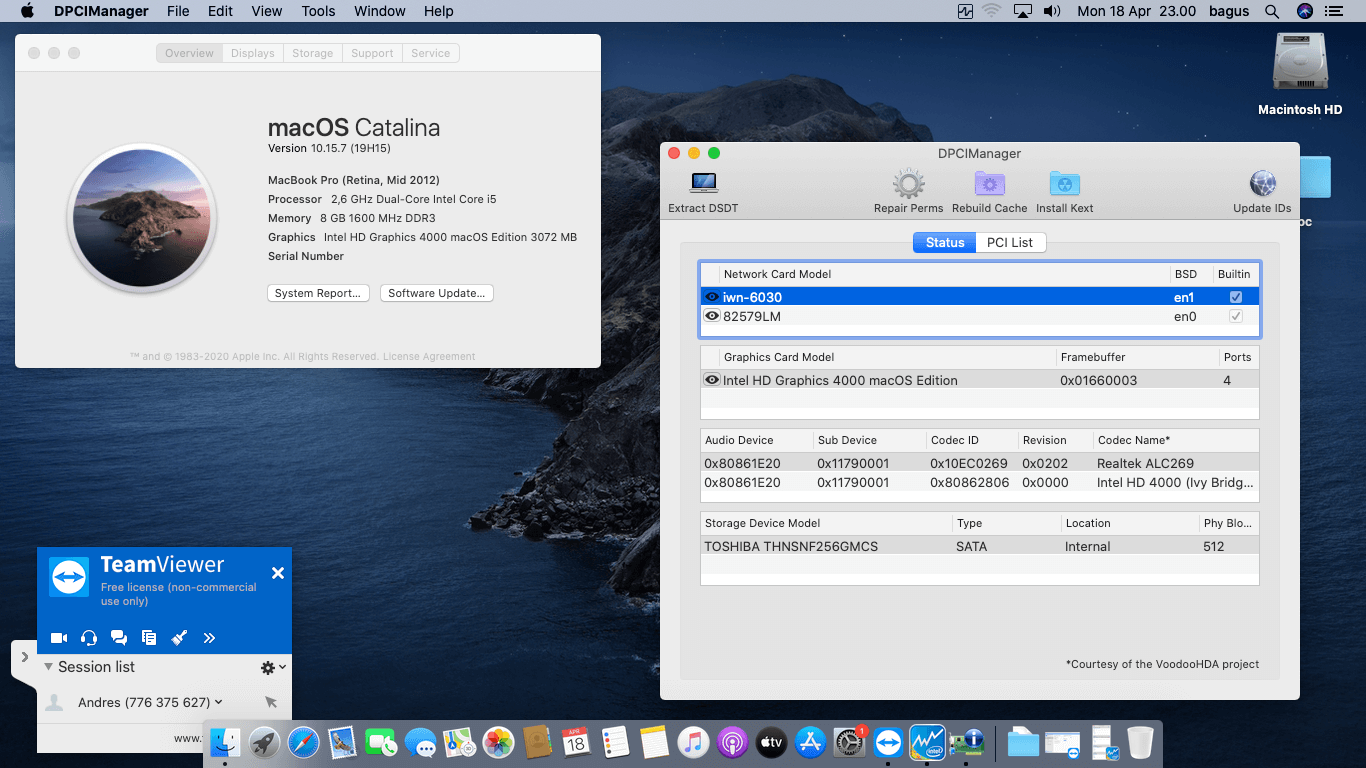Click TeamViewer icon in dock
Viewport: 1366px width, 768px height.
(x=888, y=742)
